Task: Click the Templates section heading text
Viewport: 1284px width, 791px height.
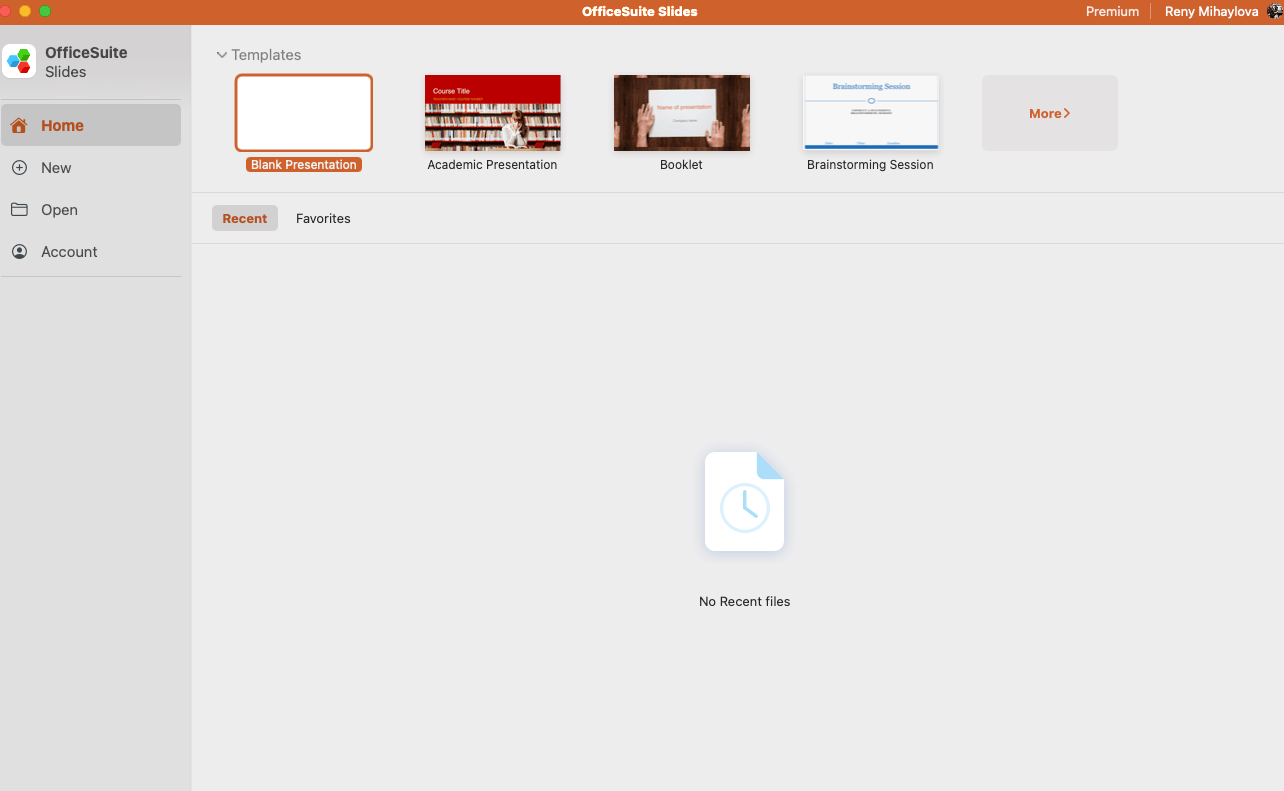Action: (266, 55)
